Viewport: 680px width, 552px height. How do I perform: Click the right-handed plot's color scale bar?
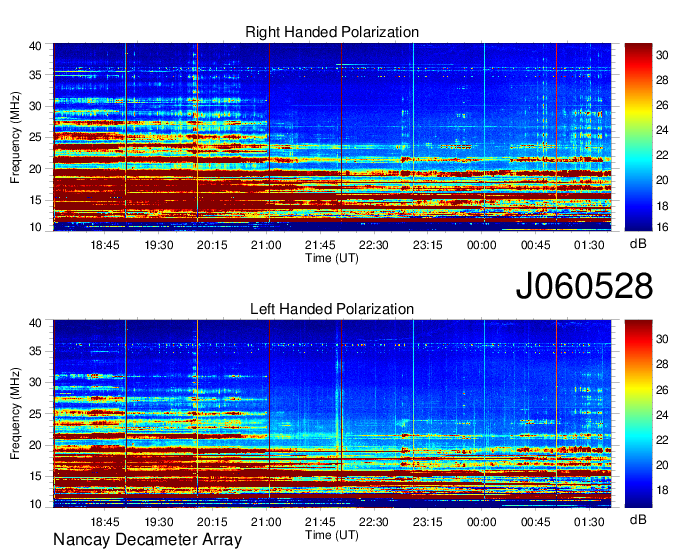pos(638,137)
